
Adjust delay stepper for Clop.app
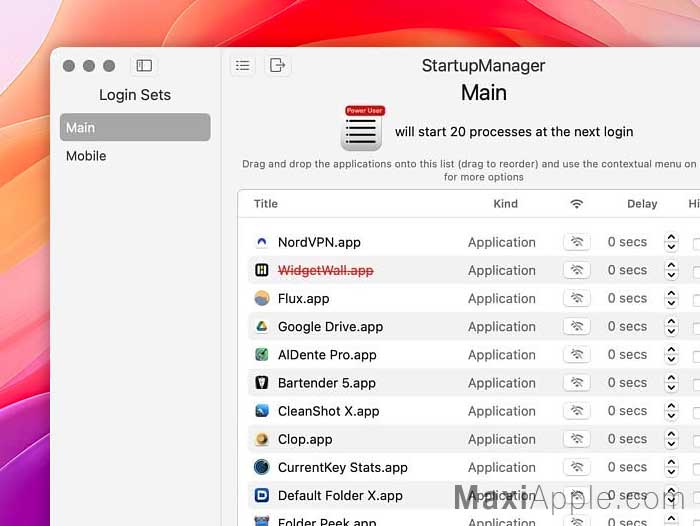click(671, 439)
